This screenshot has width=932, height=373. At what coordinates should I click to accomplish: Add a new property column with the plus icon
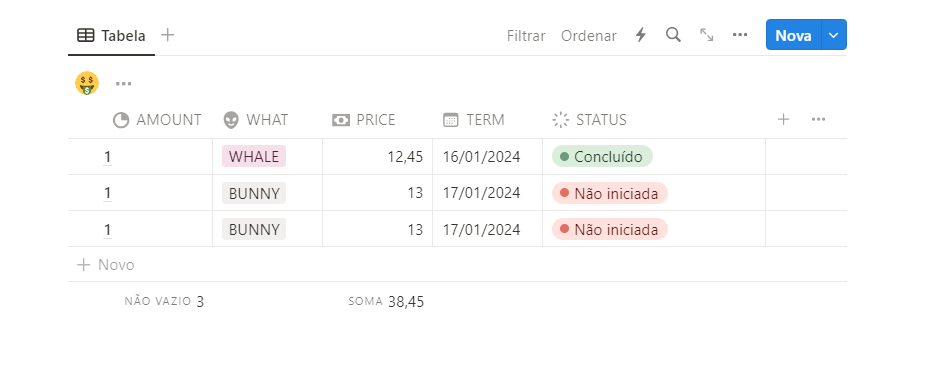pyautogui.click(x=783, y=119)
